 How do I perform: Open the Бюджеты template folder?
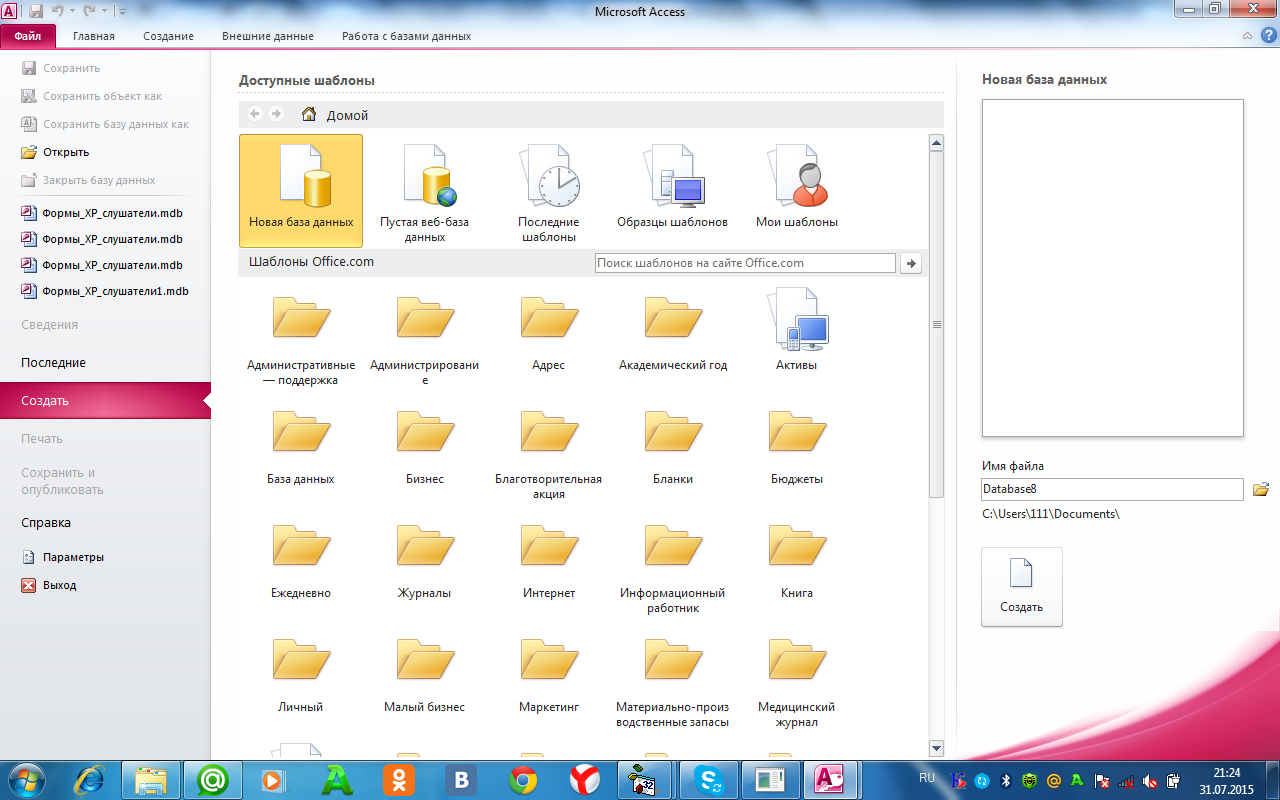(797, 448)
